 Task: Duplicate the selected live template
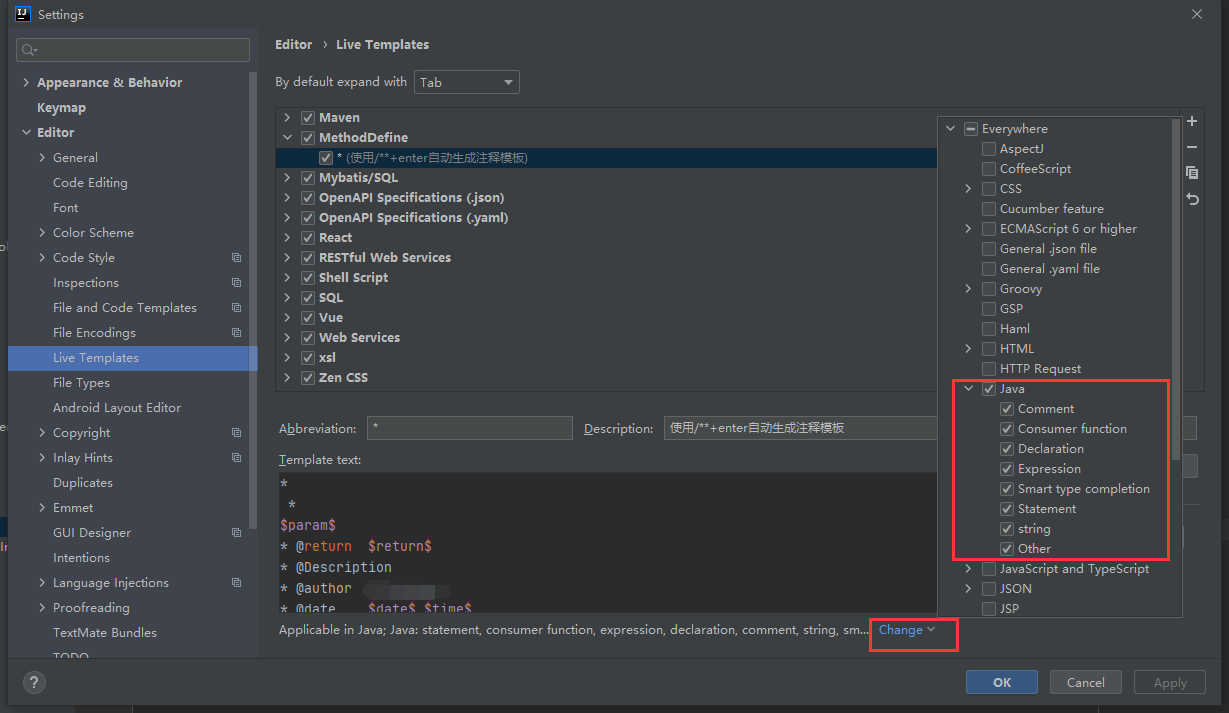[x=1192, y=172]
